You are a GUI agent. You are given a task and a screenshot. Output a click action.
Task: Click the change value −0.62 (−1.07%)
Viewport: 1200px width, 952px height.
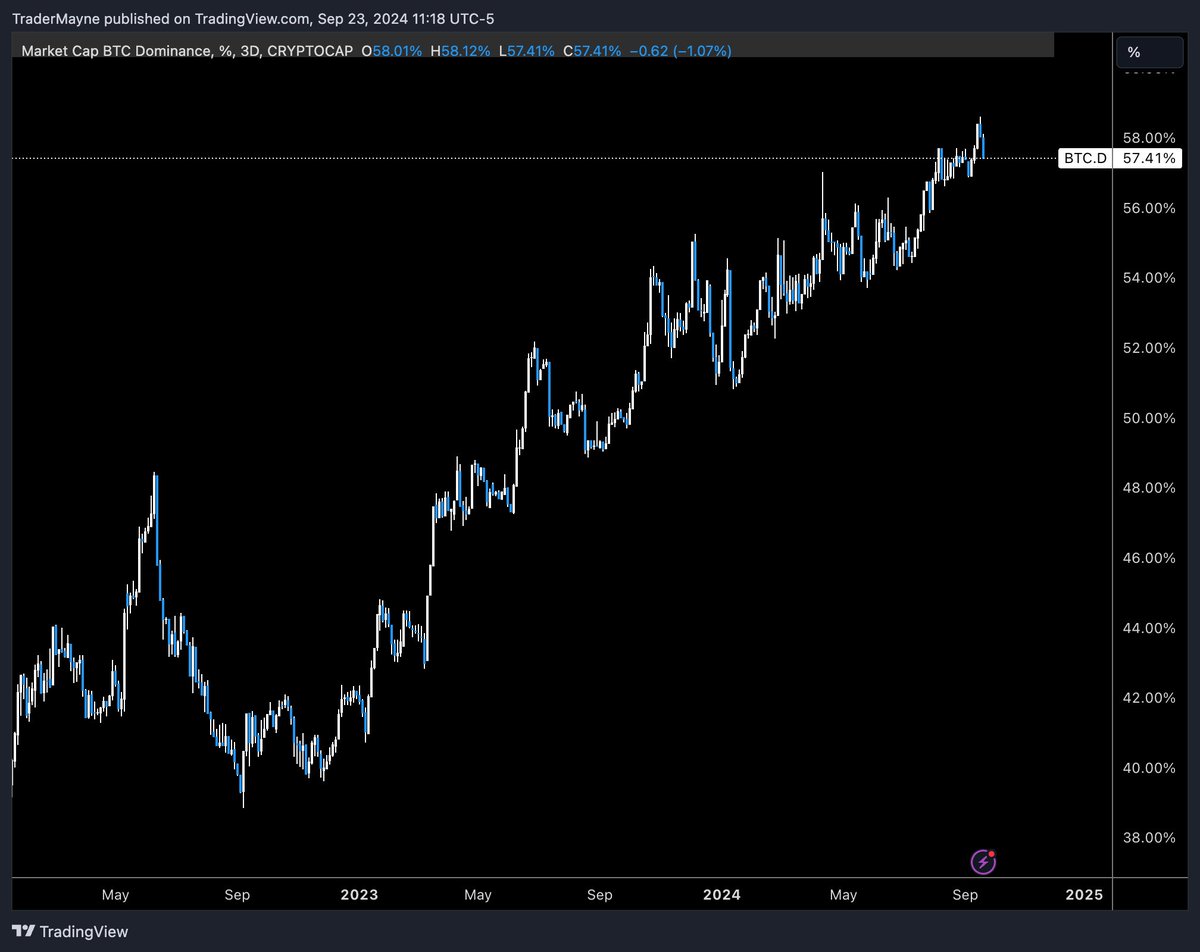click(x=681, y=50)
